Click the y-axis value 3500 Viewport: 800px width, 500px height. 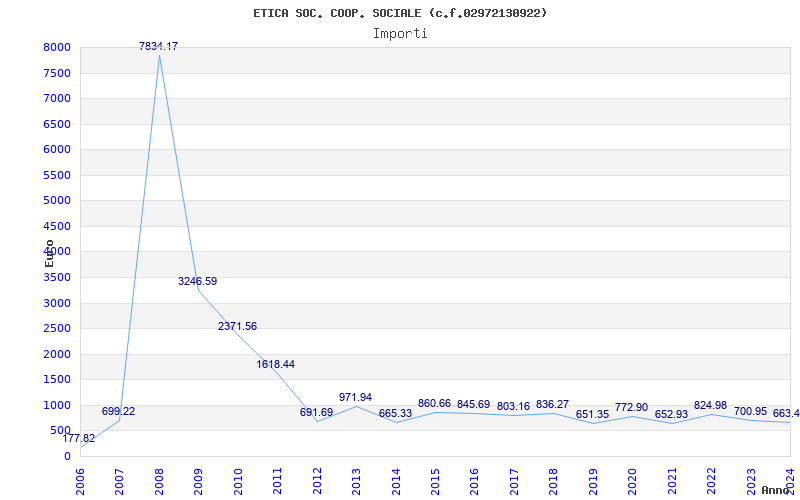click(x=57, y=278)
